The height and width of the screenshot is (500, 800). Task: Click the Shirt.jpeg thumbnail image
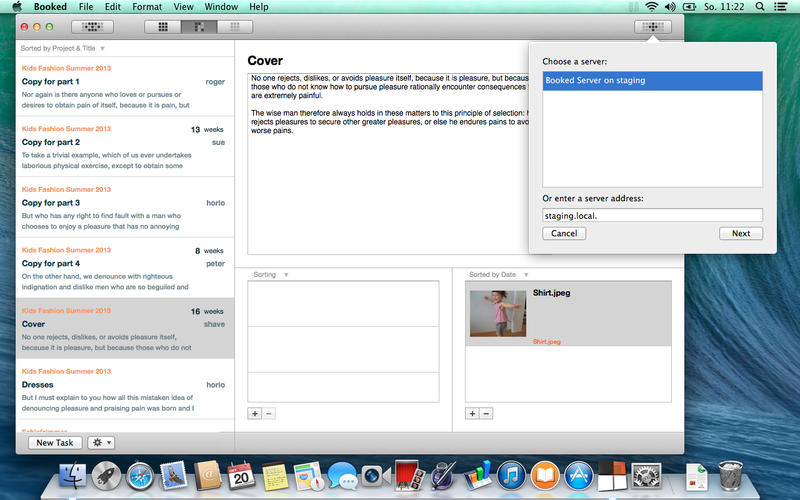click(497, 313)
